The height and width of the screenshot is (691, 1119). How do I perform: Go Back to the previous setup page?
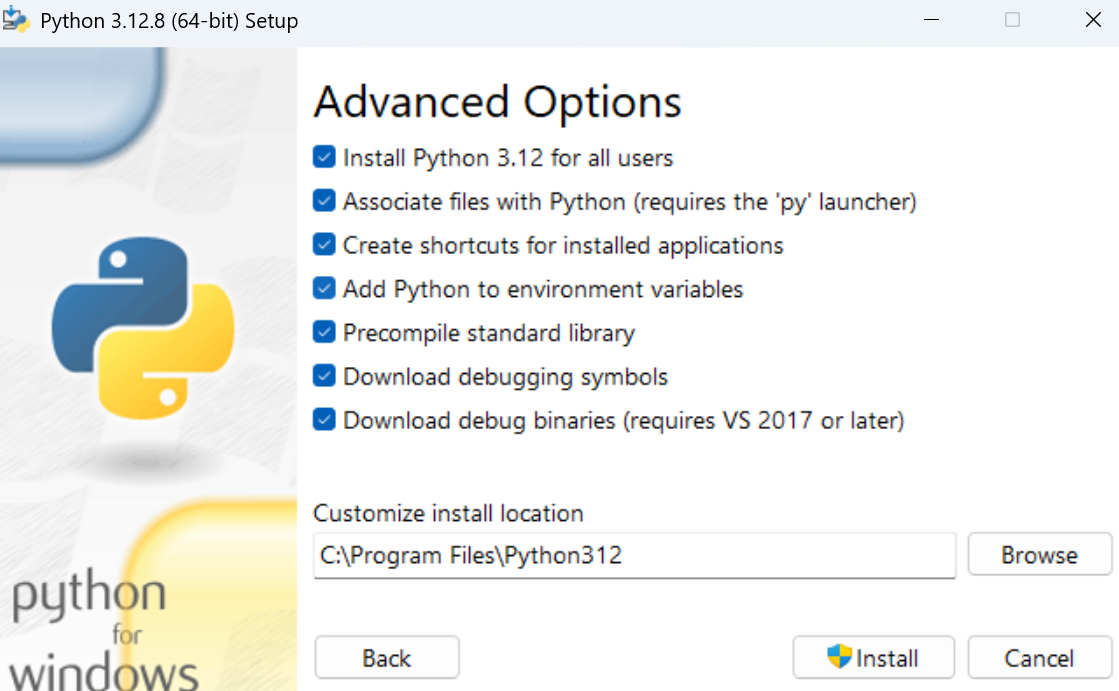[387, 657]
